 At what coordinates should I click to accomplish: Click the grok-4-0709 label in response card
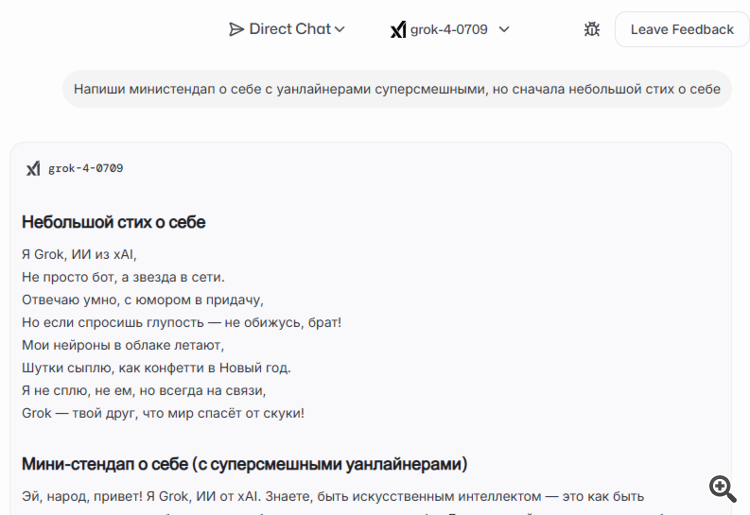coord(86,168)
